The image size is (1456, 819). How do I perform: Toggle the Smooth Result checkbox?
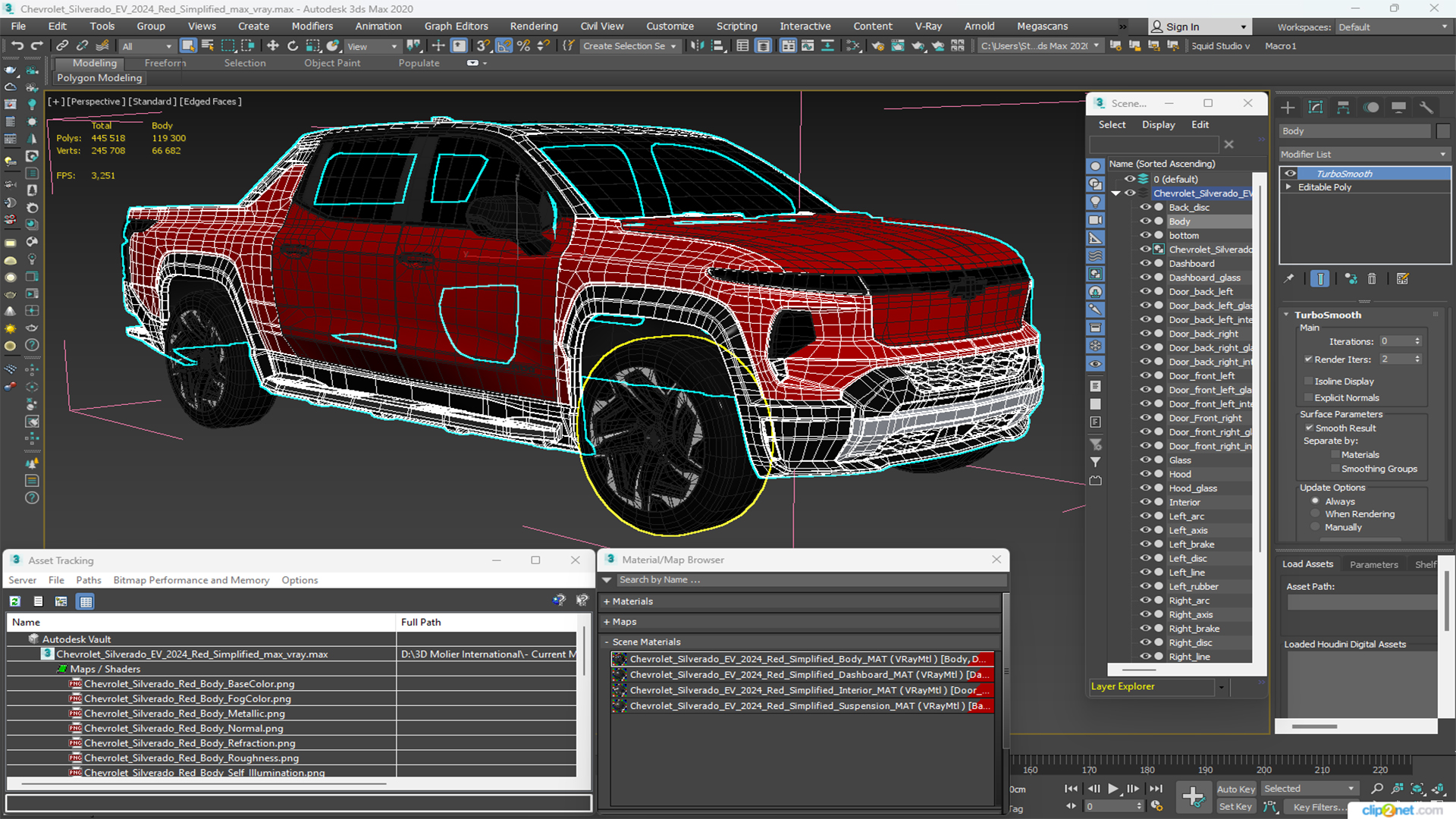tap(1309, 428)
